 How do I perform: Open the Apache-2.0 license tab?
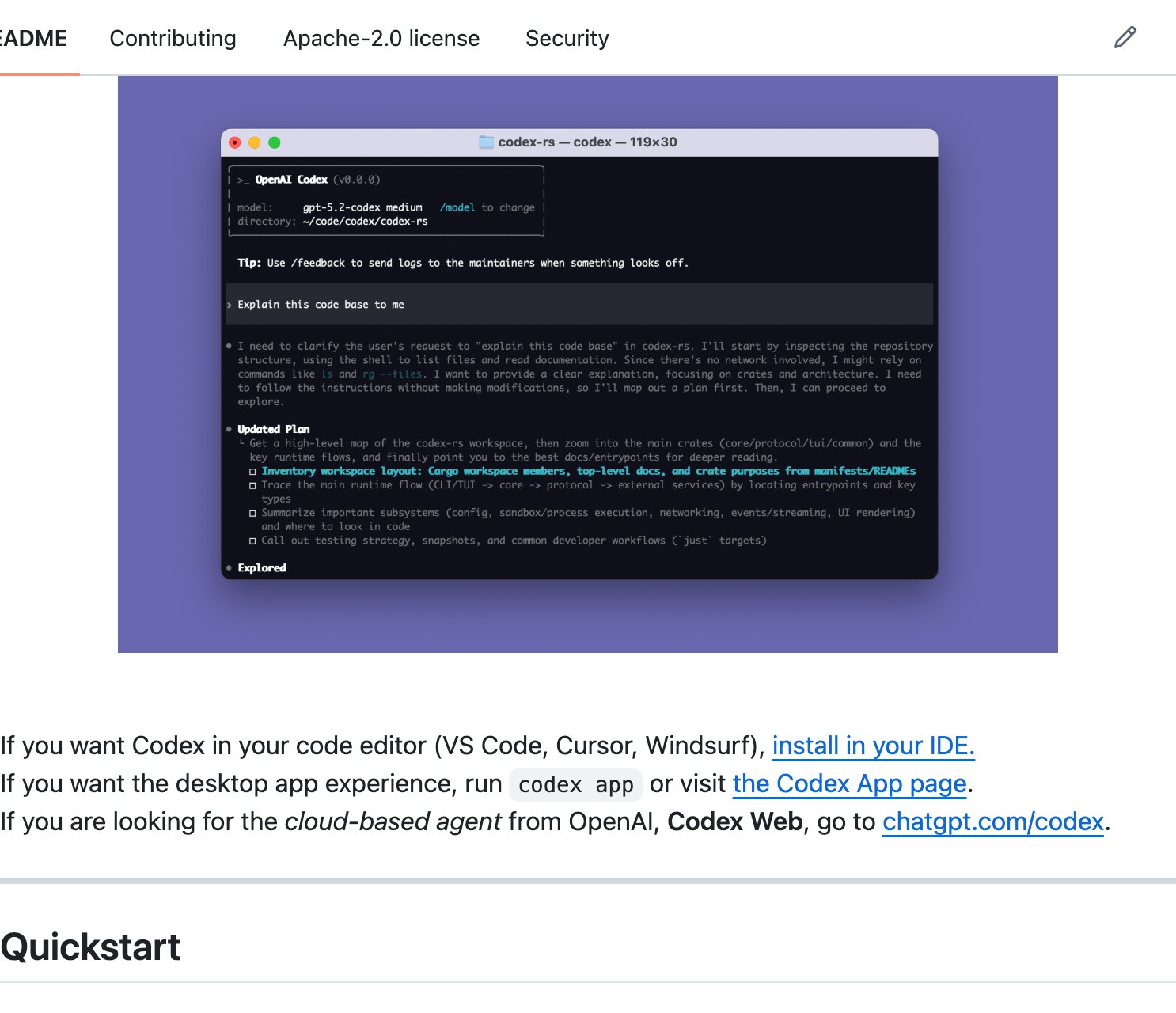point(381,38)
